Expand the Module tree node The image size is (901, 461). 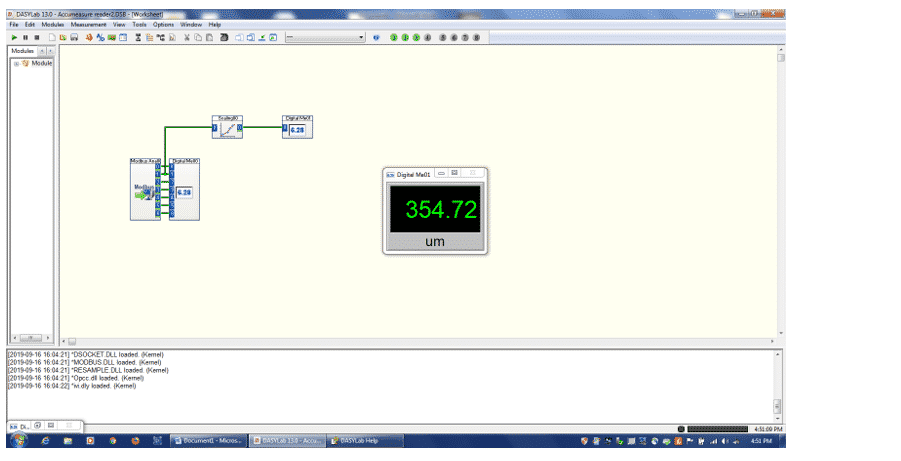pos(16,63)
